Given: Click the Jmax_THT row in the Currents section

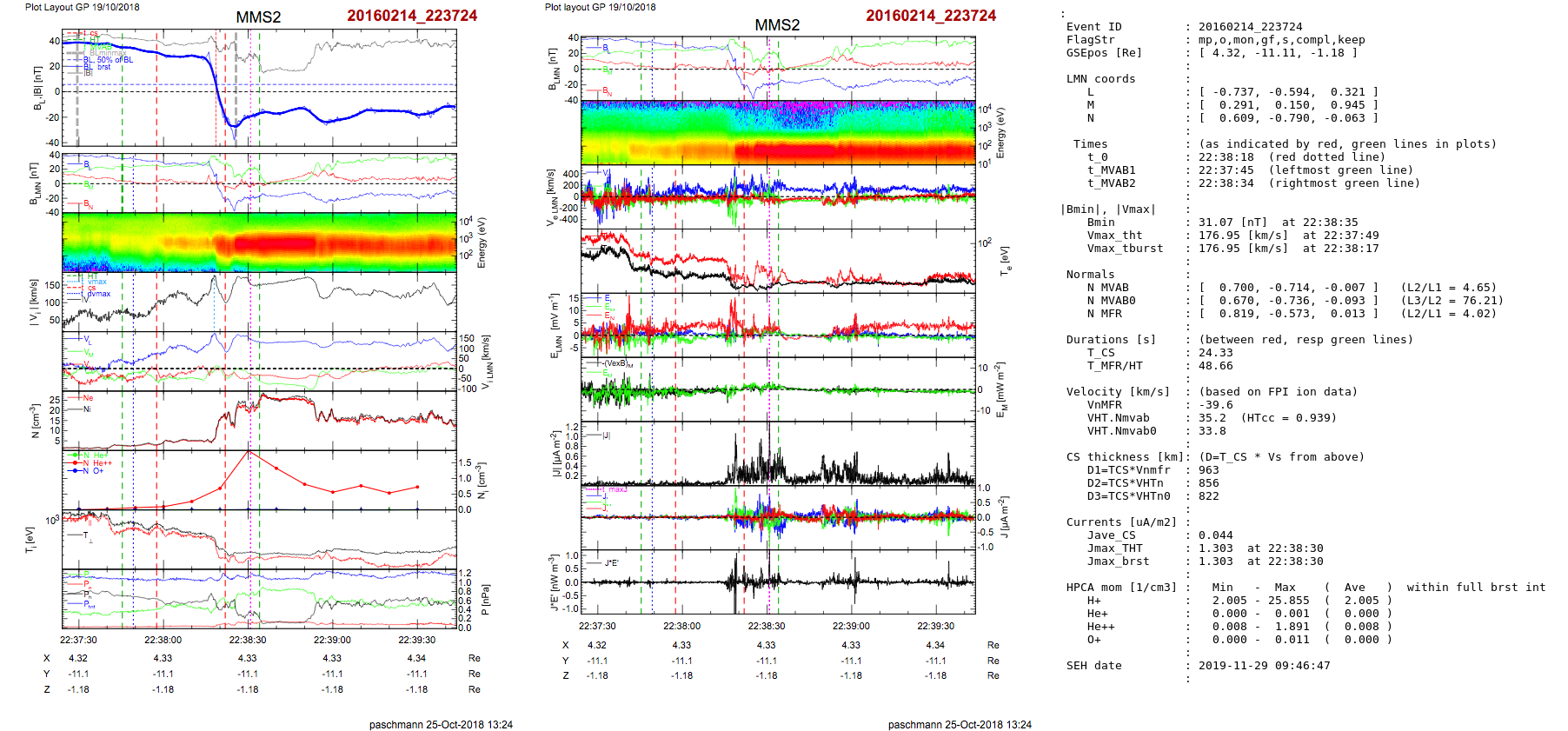Looking at the screenshot, I should coord(1114,548).
